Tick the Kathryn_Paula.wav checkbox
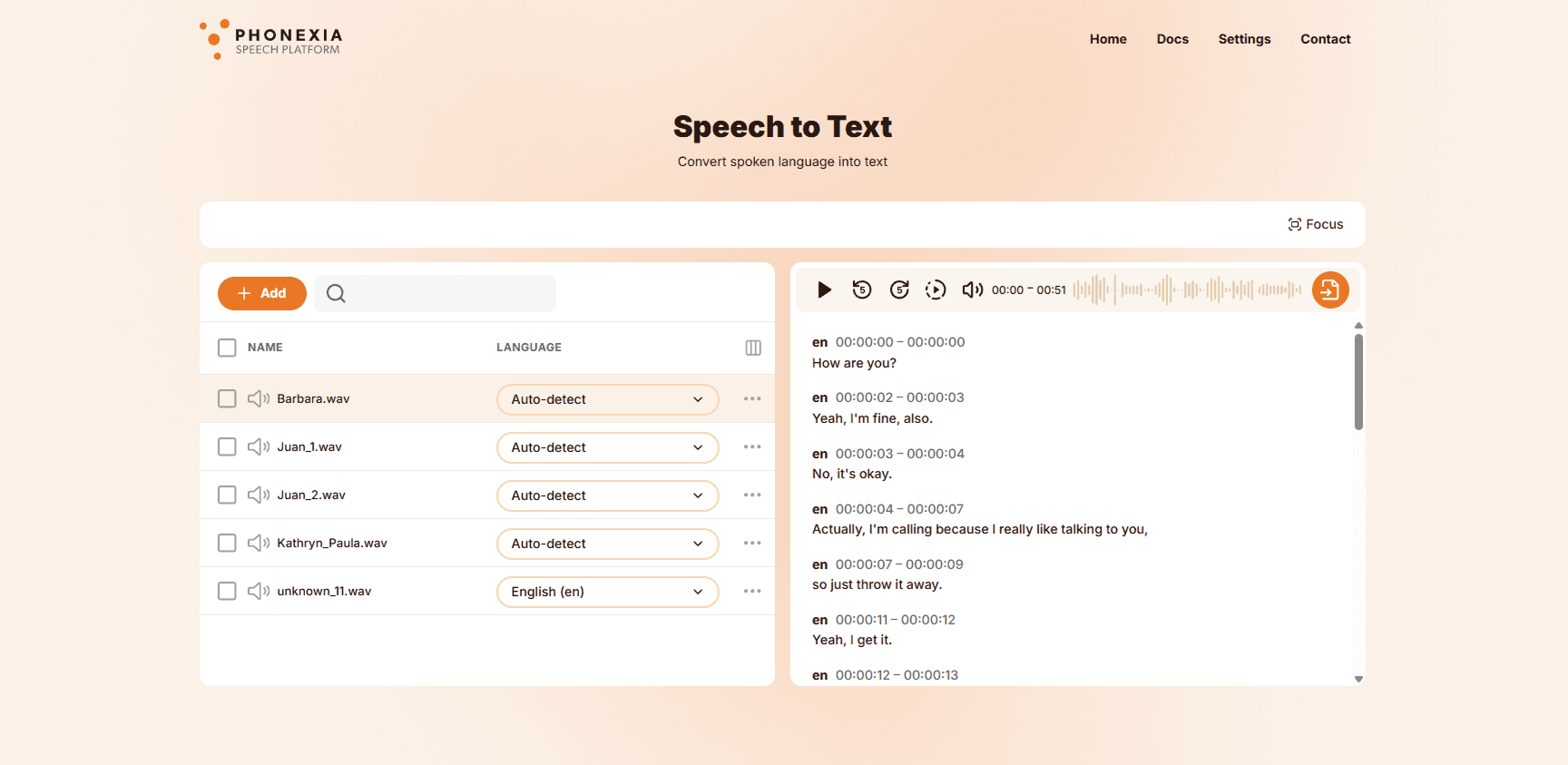This screenshot has width=1568, height=765. [227, 543]
